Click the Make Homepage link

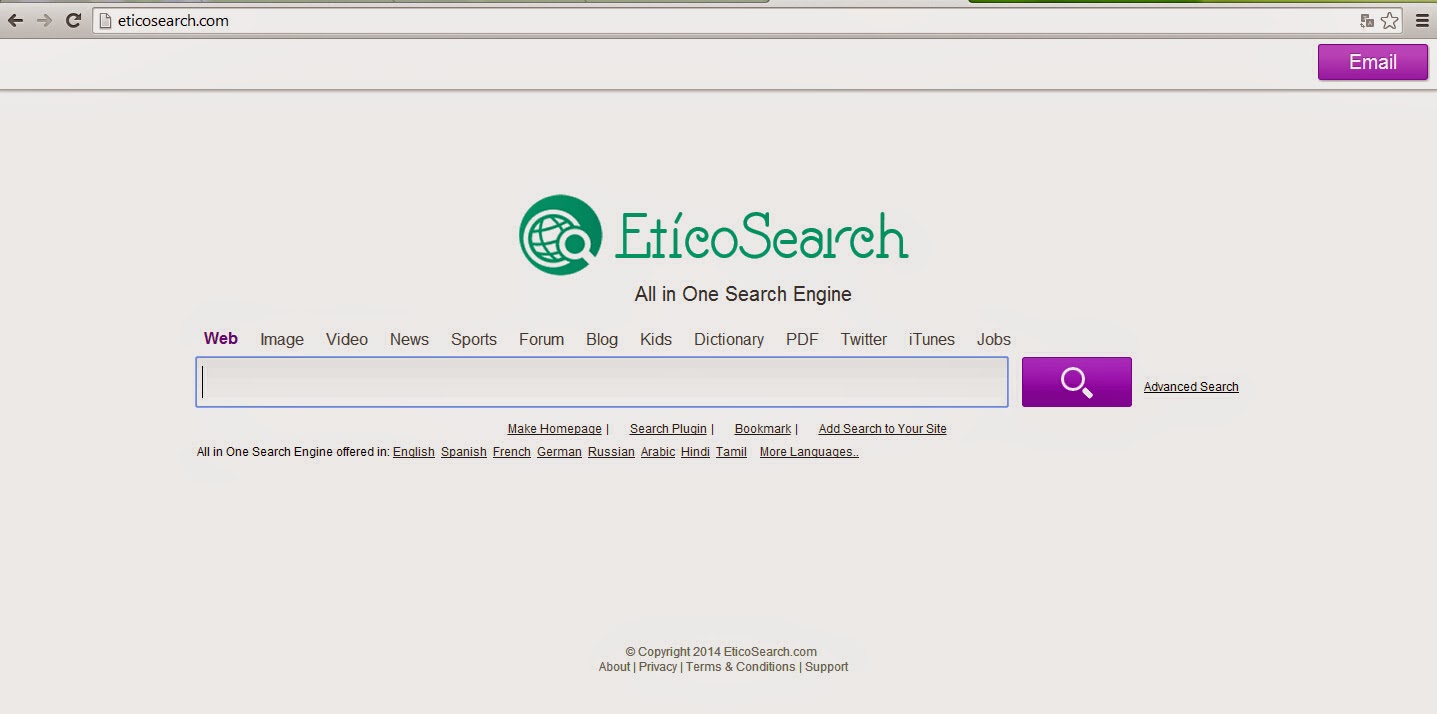pos(555,429)
